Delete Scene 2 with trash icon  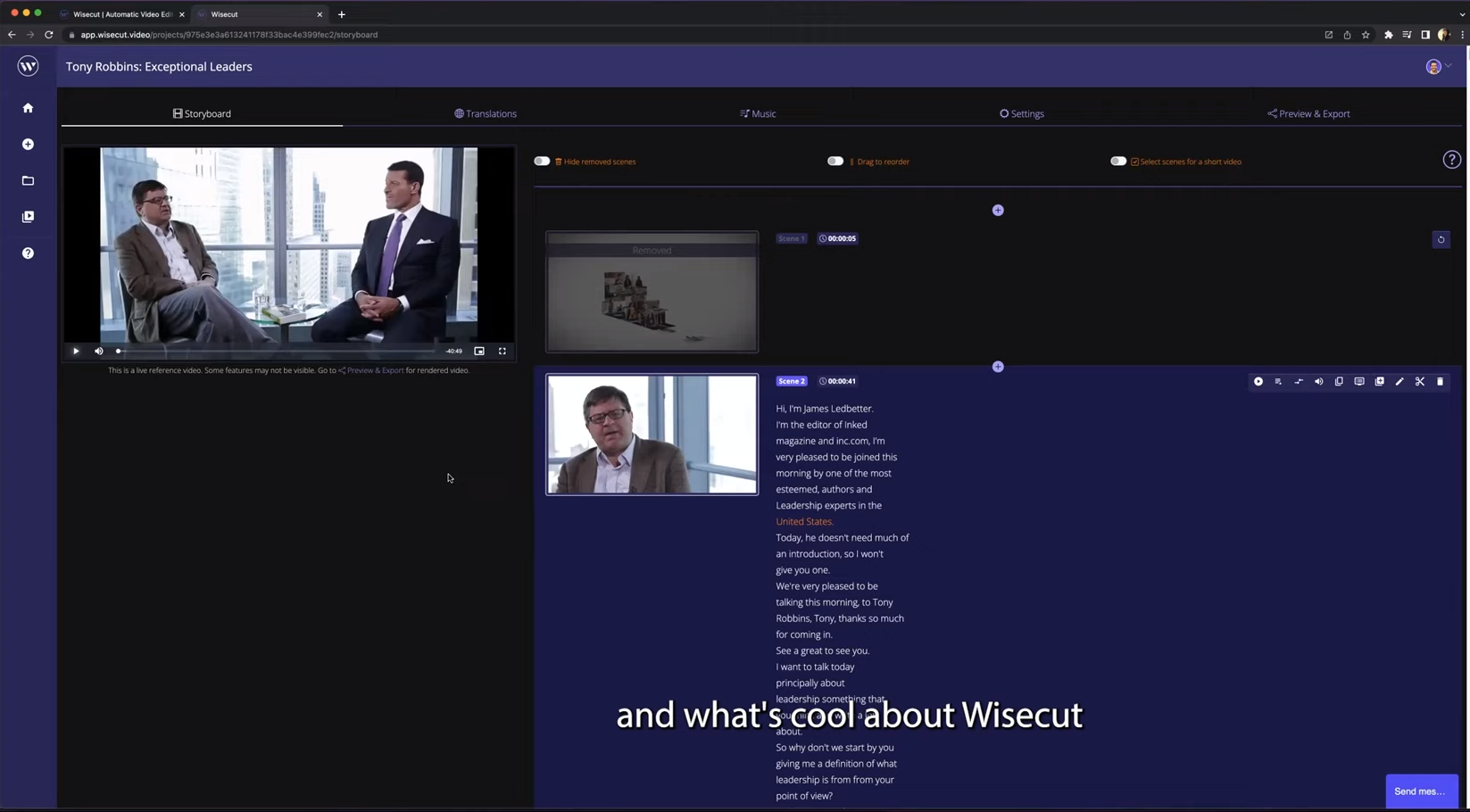point(1440,382)
